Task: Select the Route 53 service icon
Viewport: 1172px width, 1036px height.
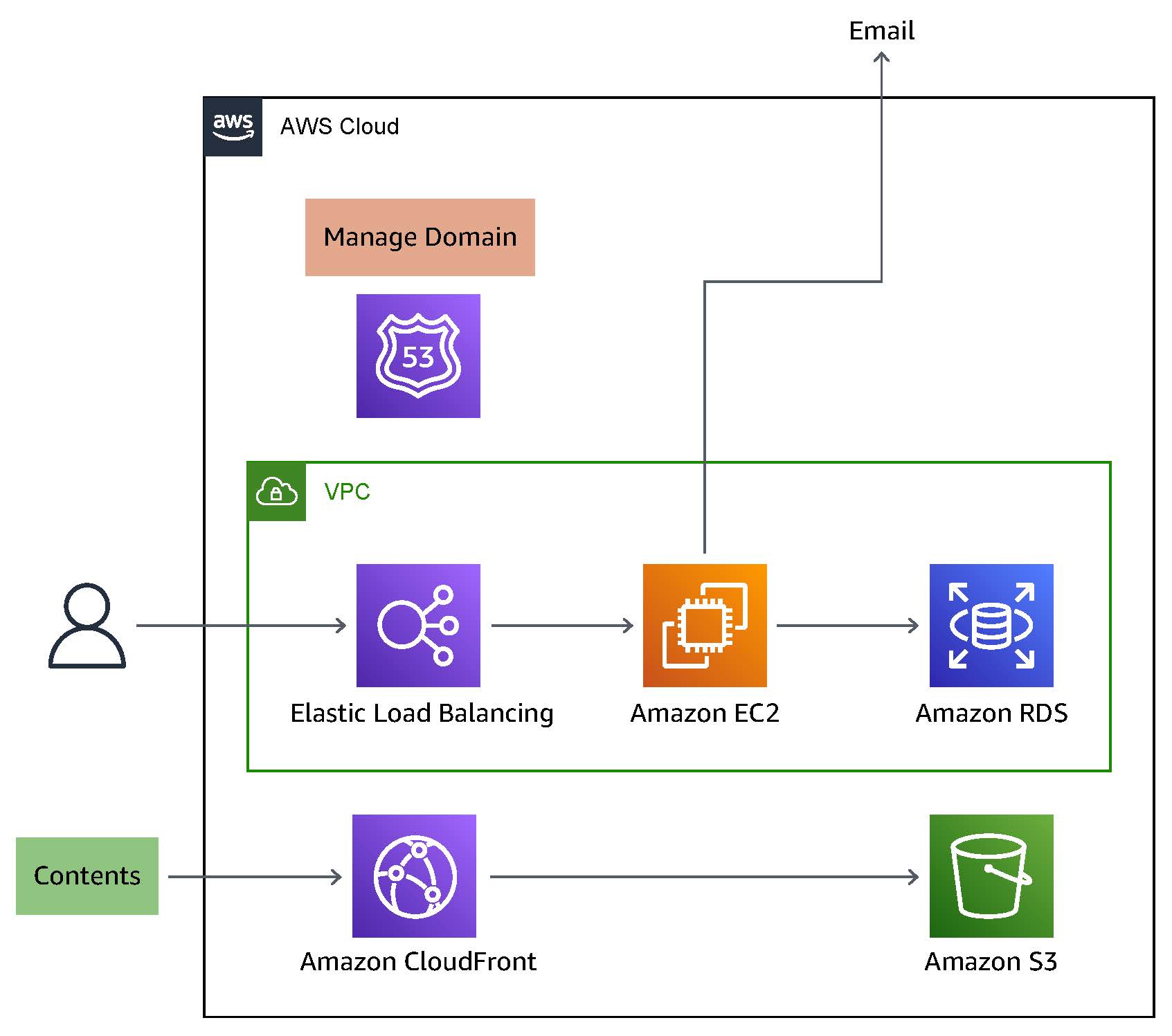Action: click(417, 356)
